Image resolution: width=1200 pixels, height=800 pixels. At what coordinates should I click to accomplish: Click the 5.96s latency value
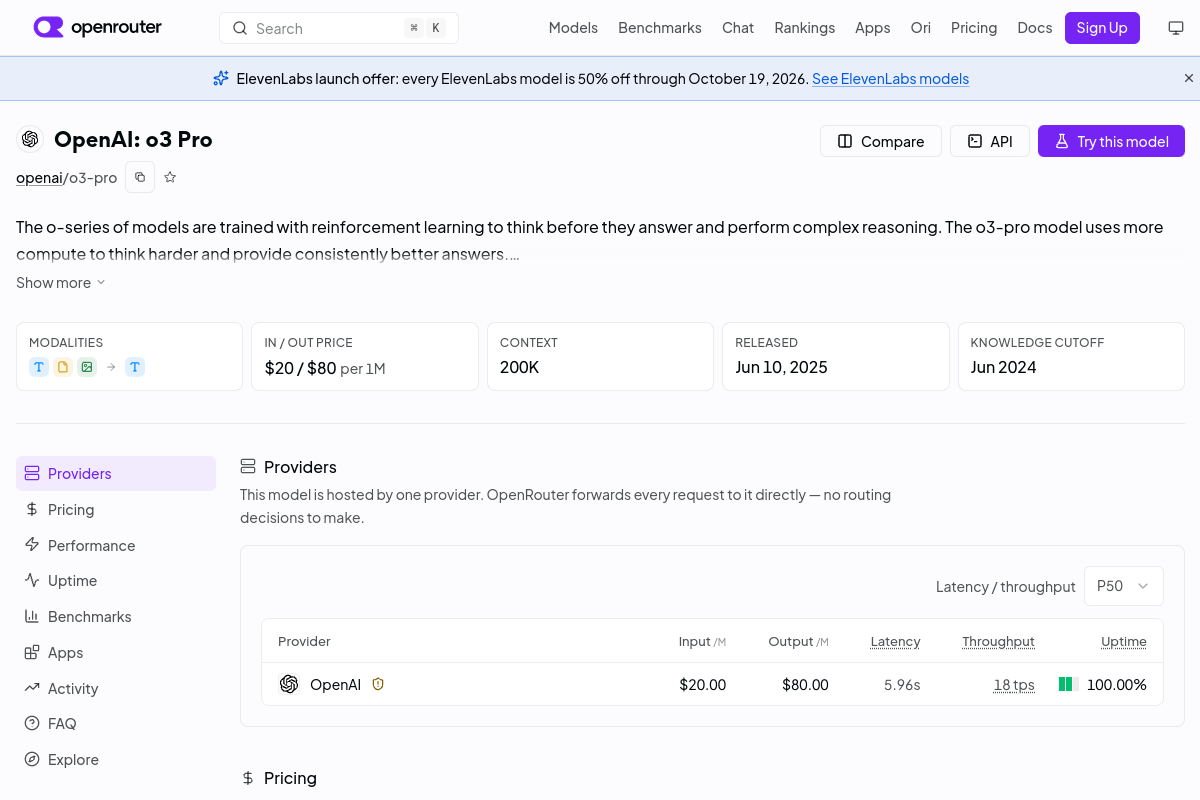point(902,685)
